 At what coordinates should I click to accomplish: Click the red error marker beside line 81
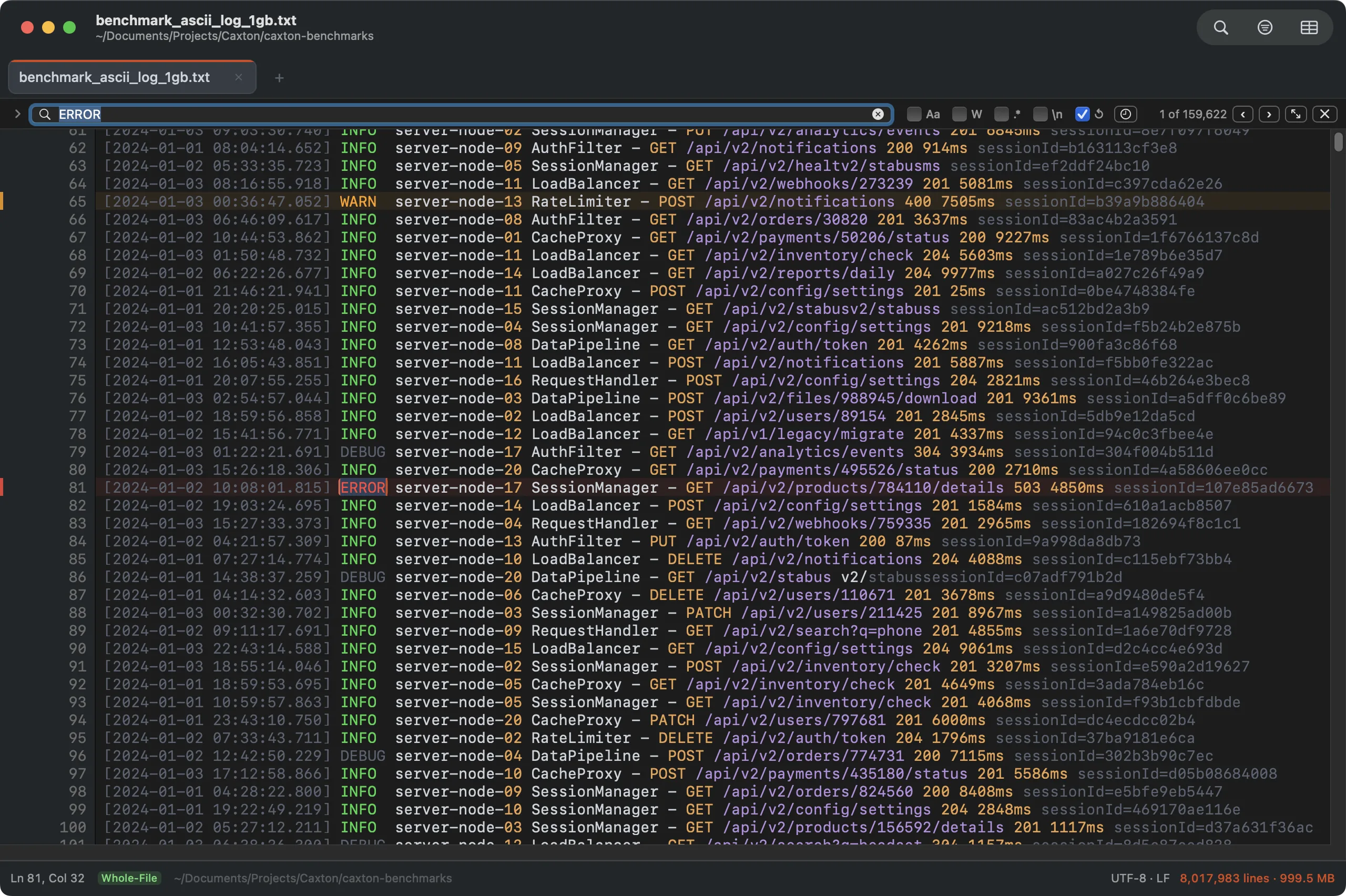point(2,487)
